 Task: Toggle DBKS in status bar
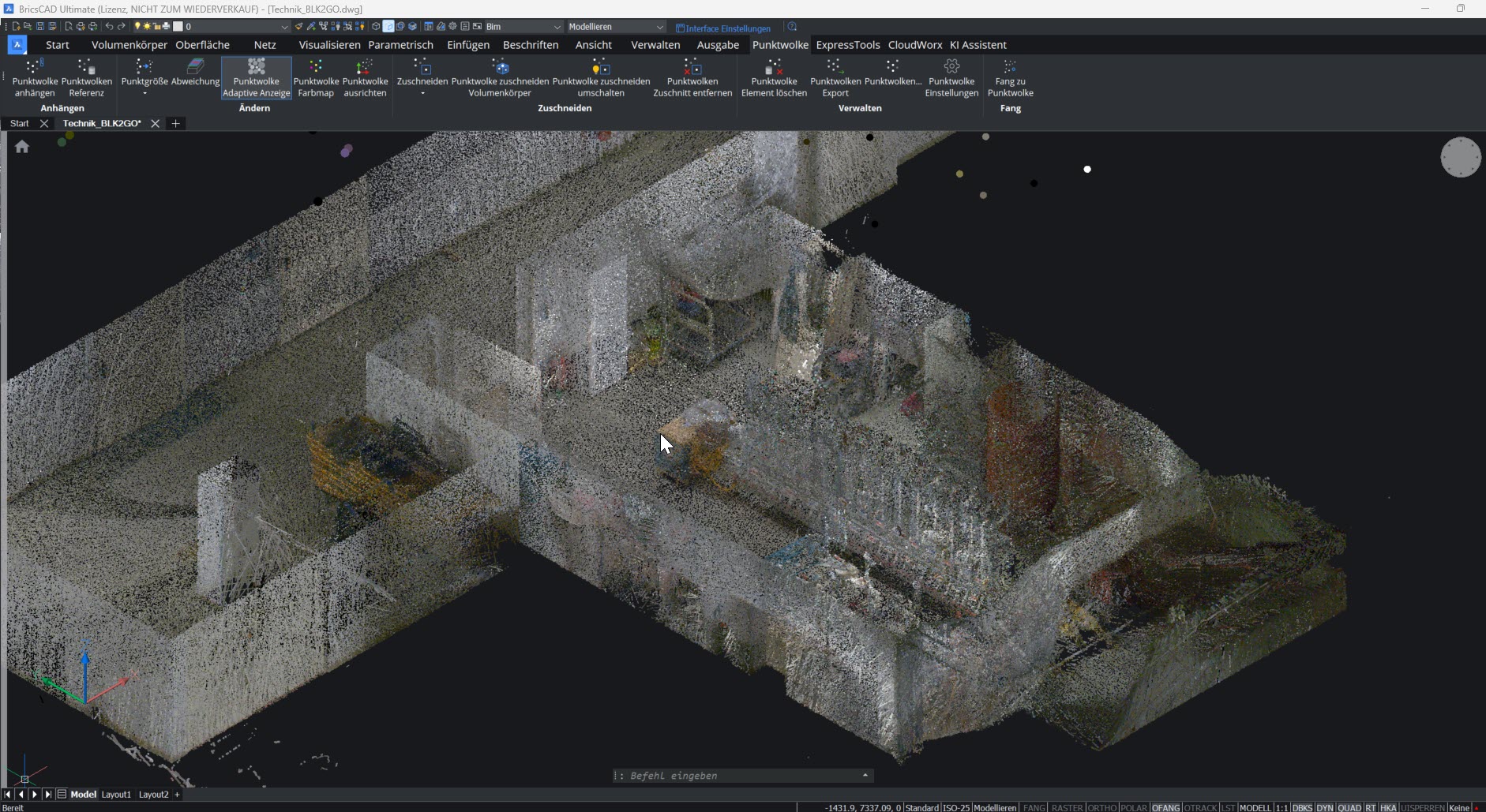1302,807
